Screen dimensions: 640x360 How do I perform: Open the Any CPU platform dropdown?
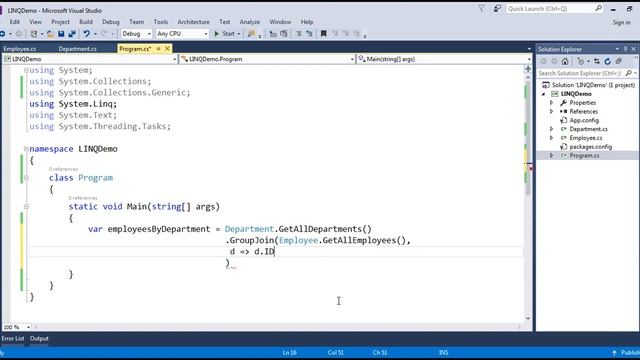(x=205, y=34)
